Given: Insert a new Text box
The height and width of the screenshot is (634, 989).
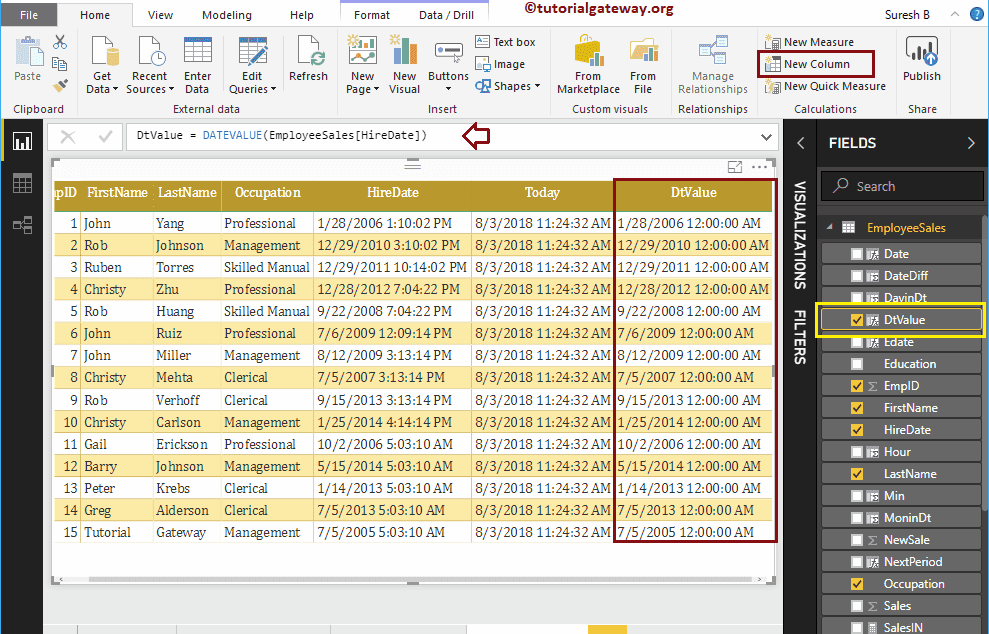Looking at the screenshot, I should tap(506, 41).
